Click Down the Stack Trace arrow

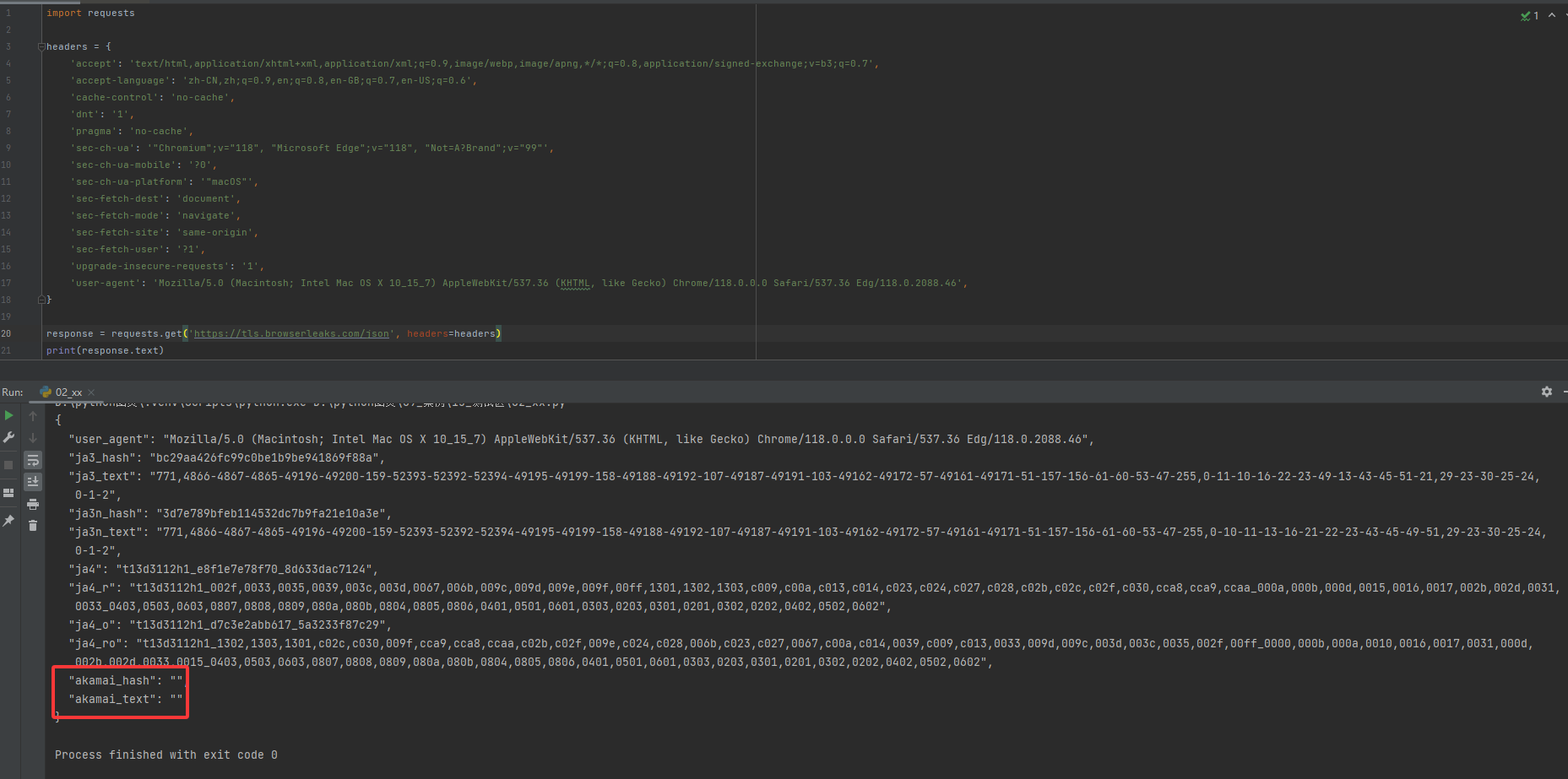click(x=33, y=437)
